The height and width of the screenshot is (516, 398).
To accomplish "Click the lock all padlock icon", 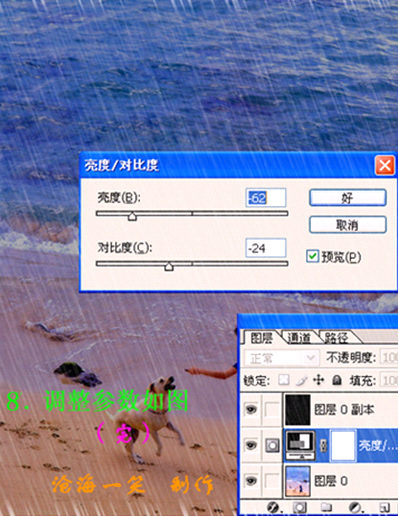I will tap(337, 380).
